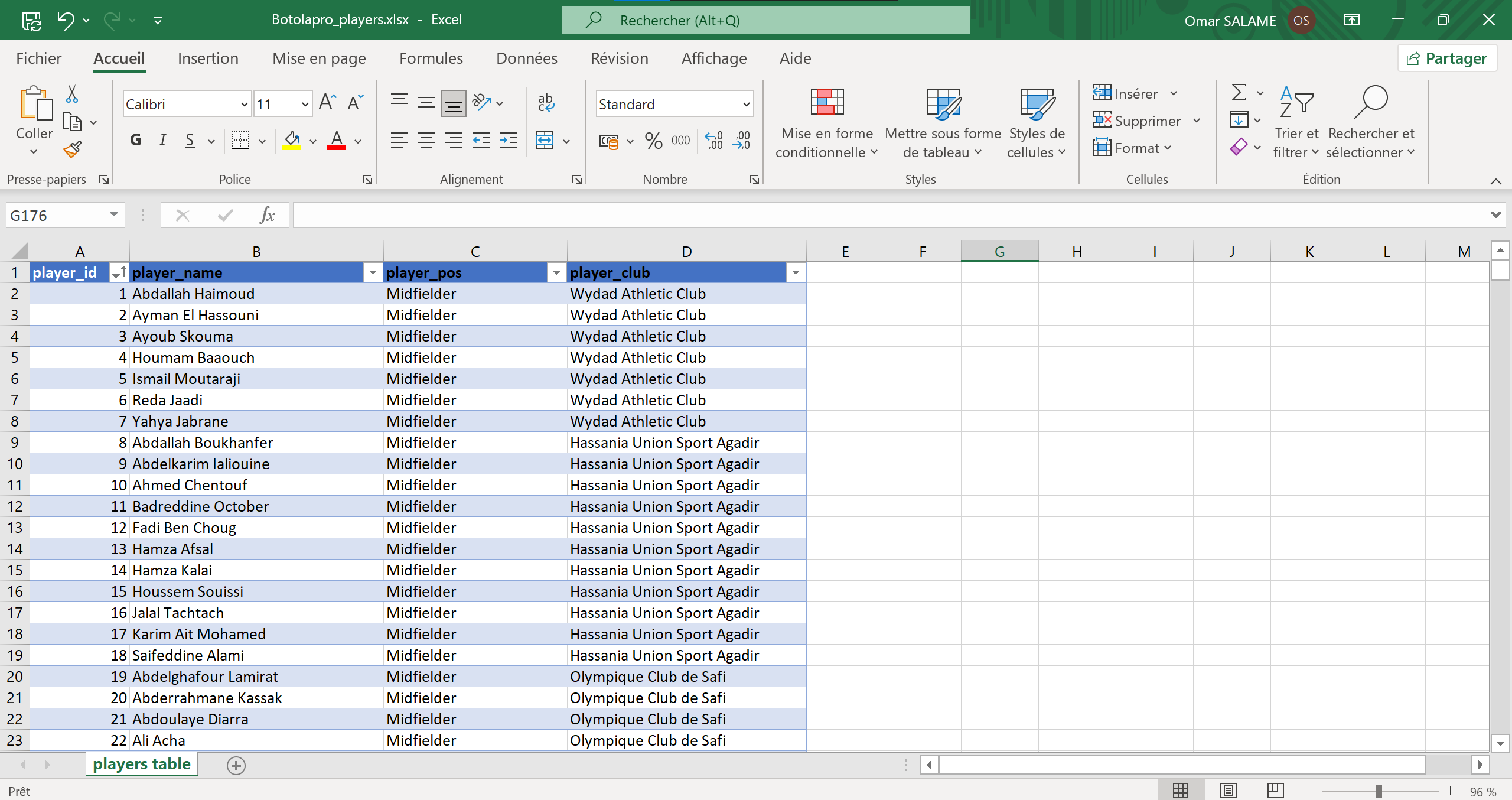Open the Standard number format dropdown
This screenshot has height=800, width=1512.
coord(746,105)
